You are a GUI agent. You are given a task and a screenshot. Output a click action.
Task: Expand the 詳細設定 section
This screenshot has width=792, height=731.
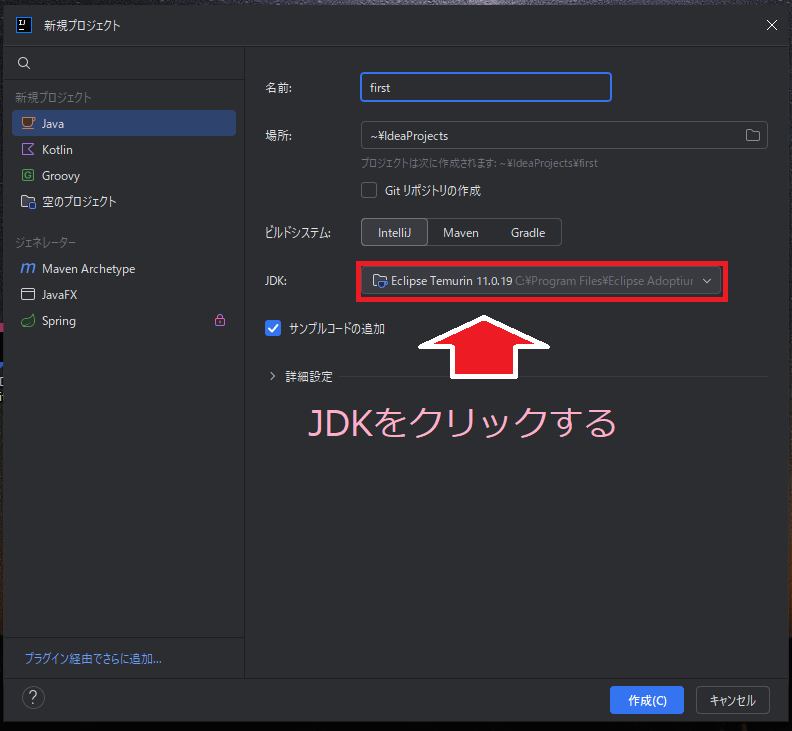point(272,376)
